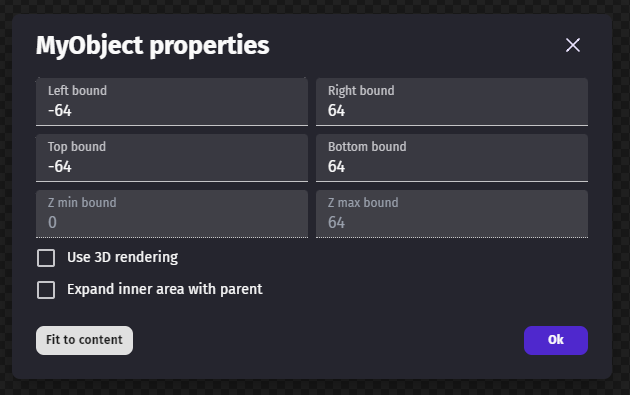This screenshot has width=630, height=395.
Task: Click the "Top bound" field caption
Action: pyautogui.click(x=77, y=147)
